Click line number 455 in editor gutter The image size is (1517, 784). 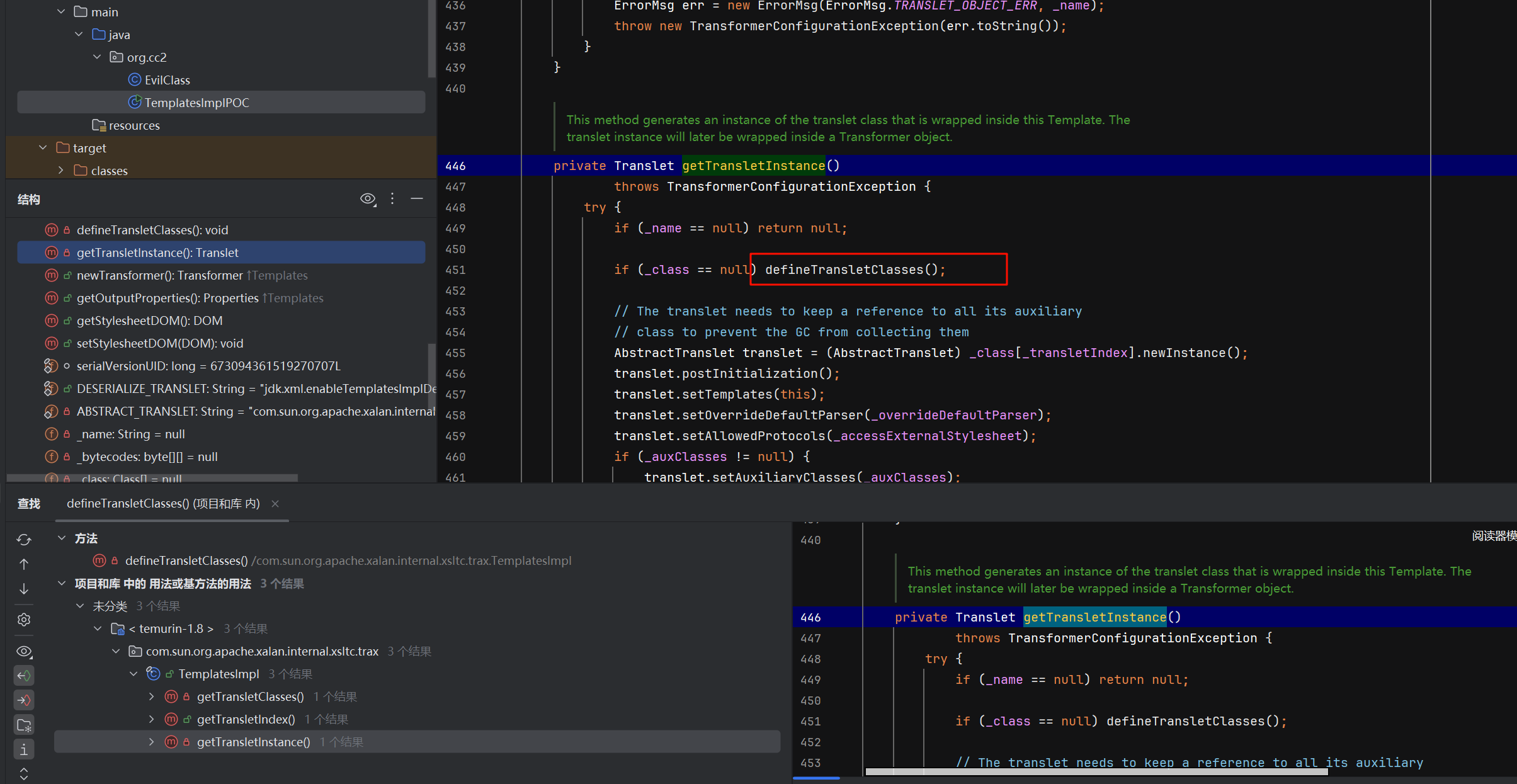[455, 353]
